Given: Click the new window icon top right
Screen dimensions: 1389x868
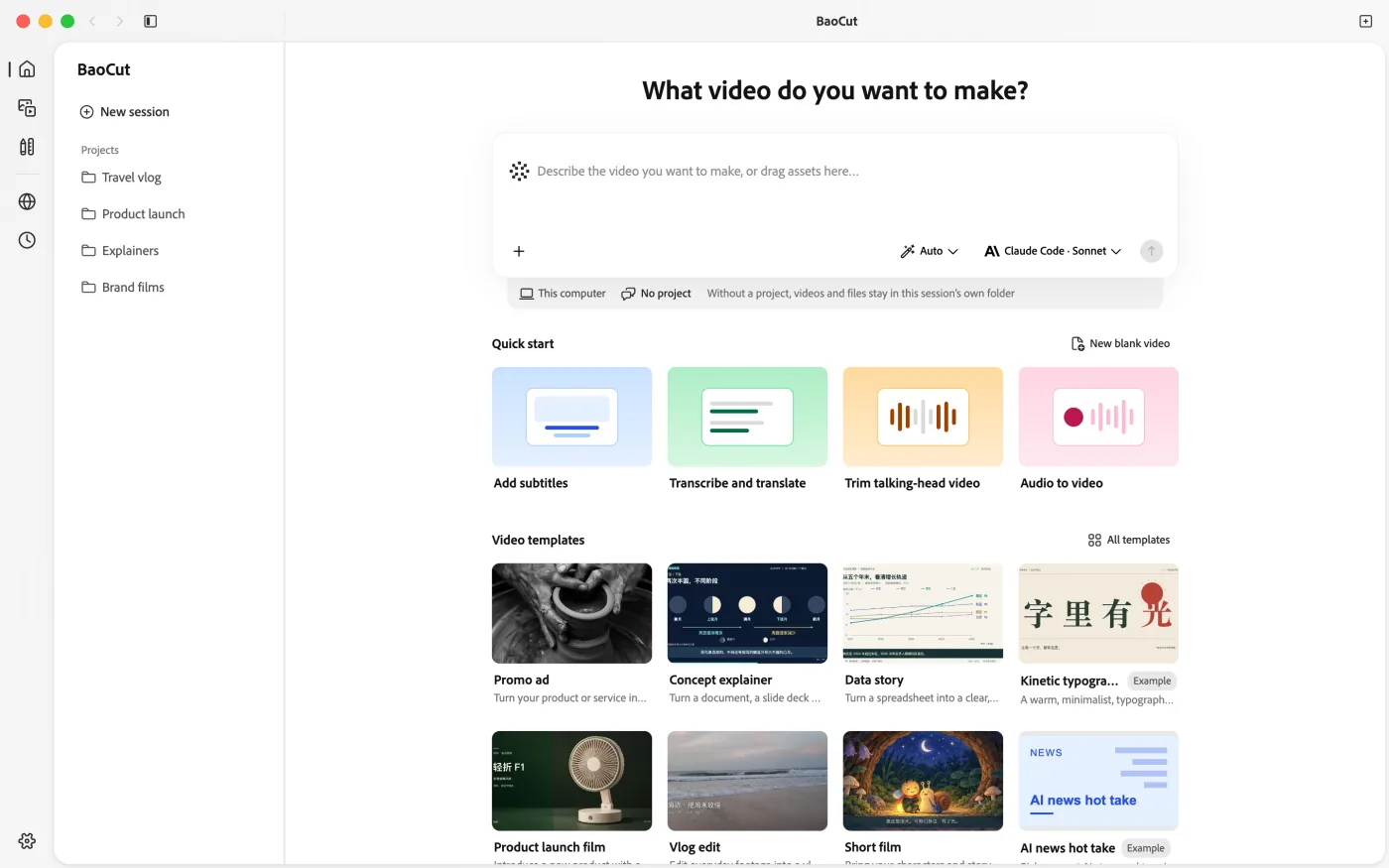Looking at the screenshot, I should click(x=1365, y=21).
